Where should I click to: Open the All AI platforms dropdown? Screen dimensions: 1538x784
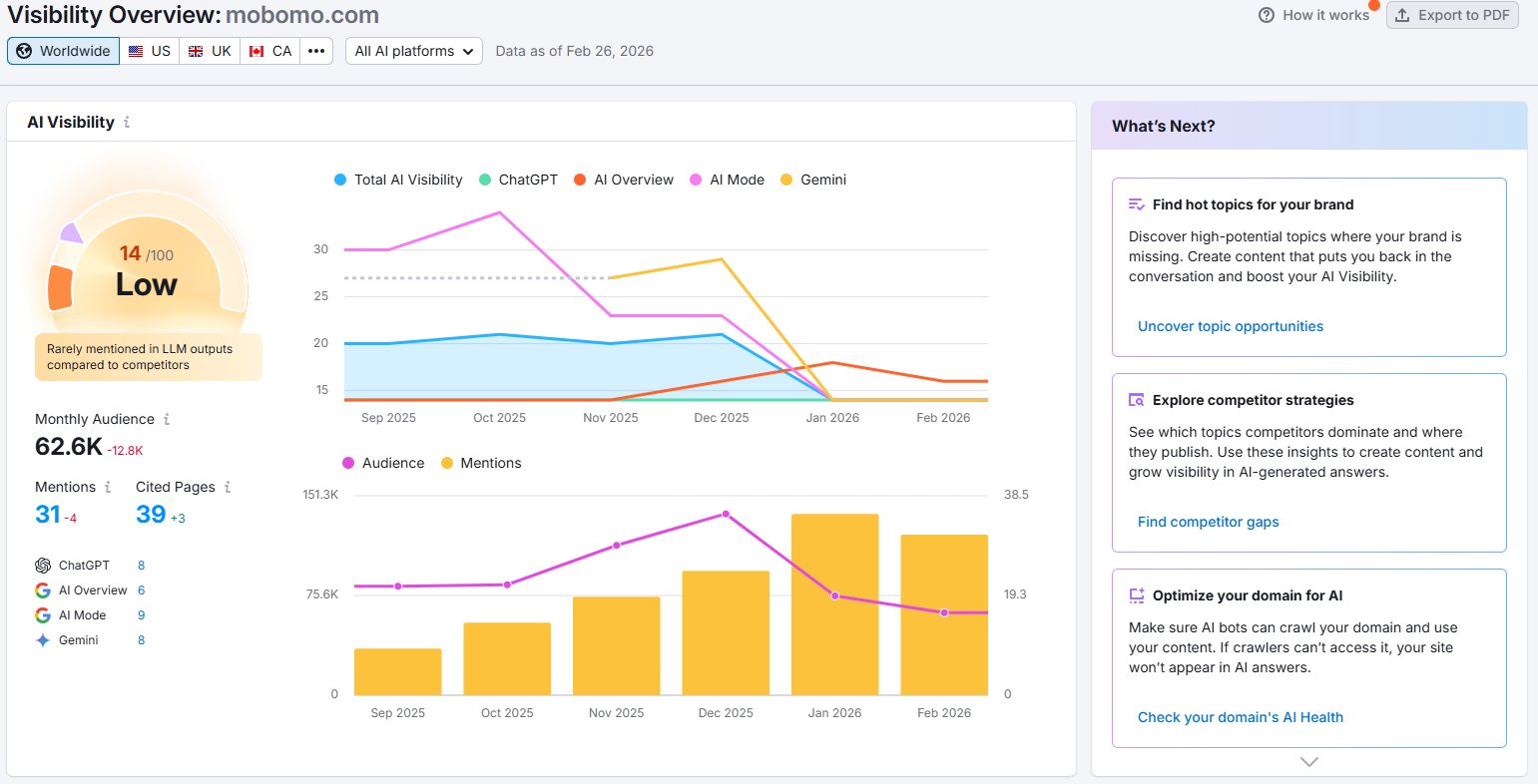[414, 51]
